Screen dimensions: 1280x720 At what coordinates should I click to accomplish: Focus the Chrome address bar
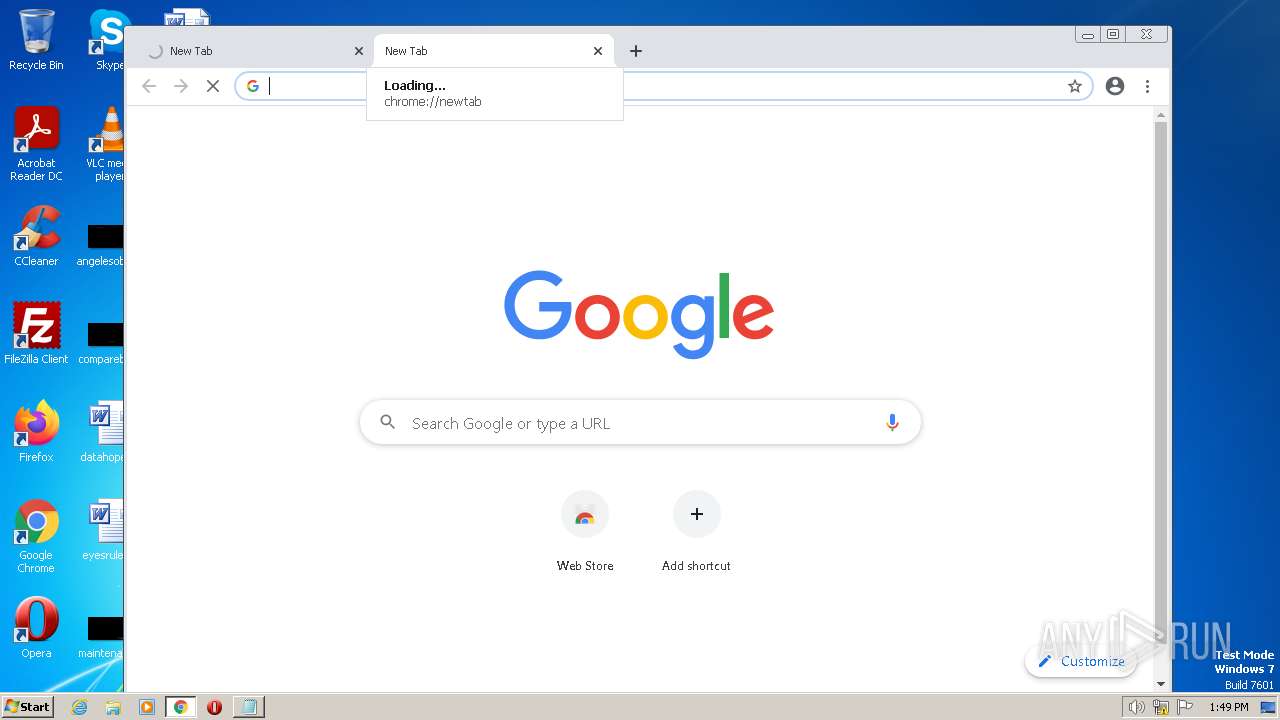664,86
